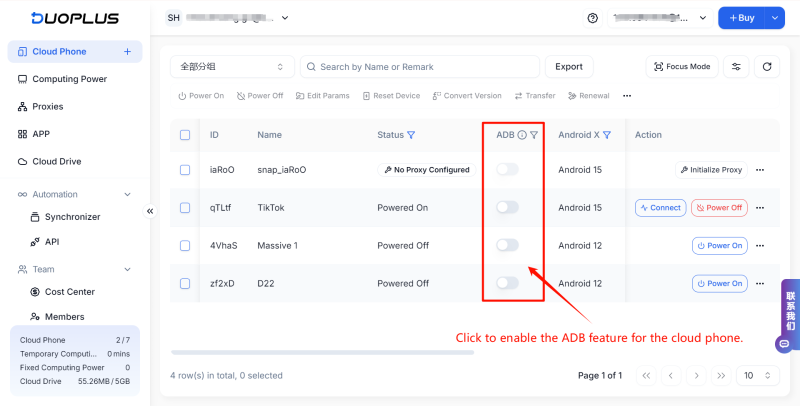This screenshot has width=800, height=406.
Task: Collapse the sidebar with double-arrow icon
Action: tap(150, 211)
